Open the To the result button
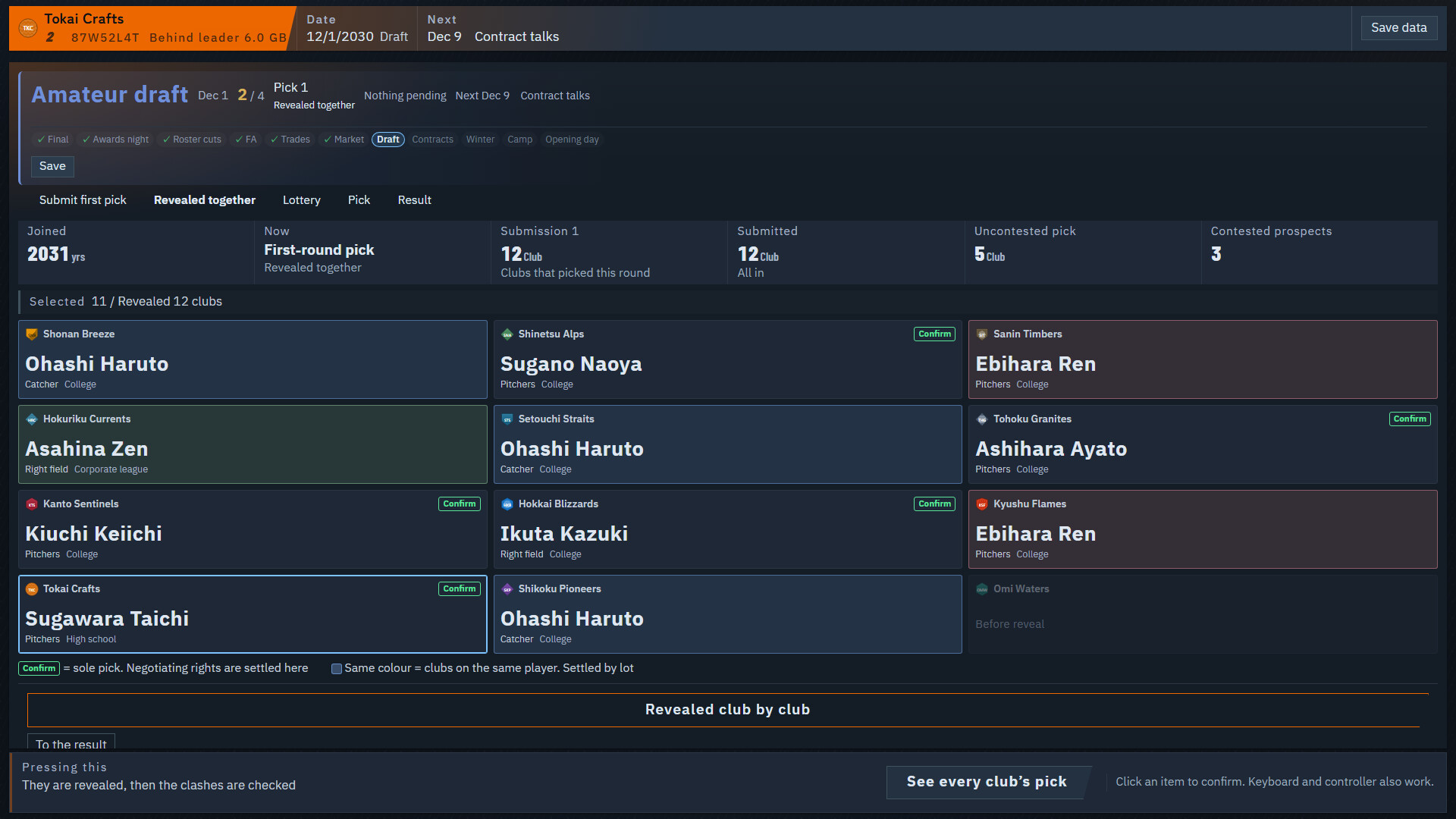The width and height of the screenshot is (1456, 819). click(x=71, y=743)
